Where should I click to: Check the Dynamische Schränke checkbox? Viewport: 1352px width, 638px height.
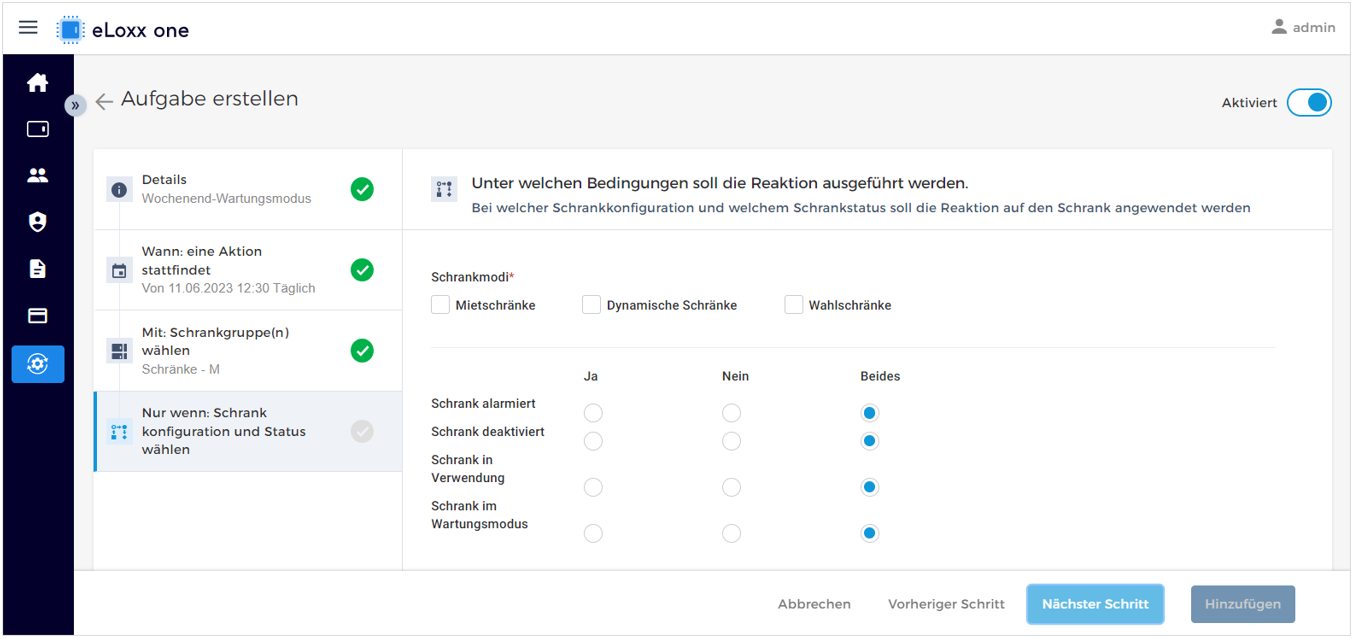tap(591, 305)
